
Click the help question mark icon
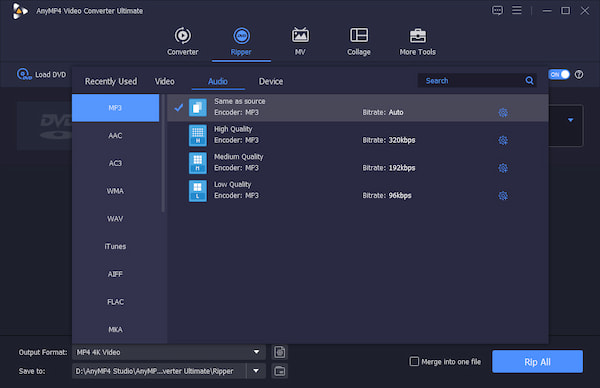(x=579, y=74)
